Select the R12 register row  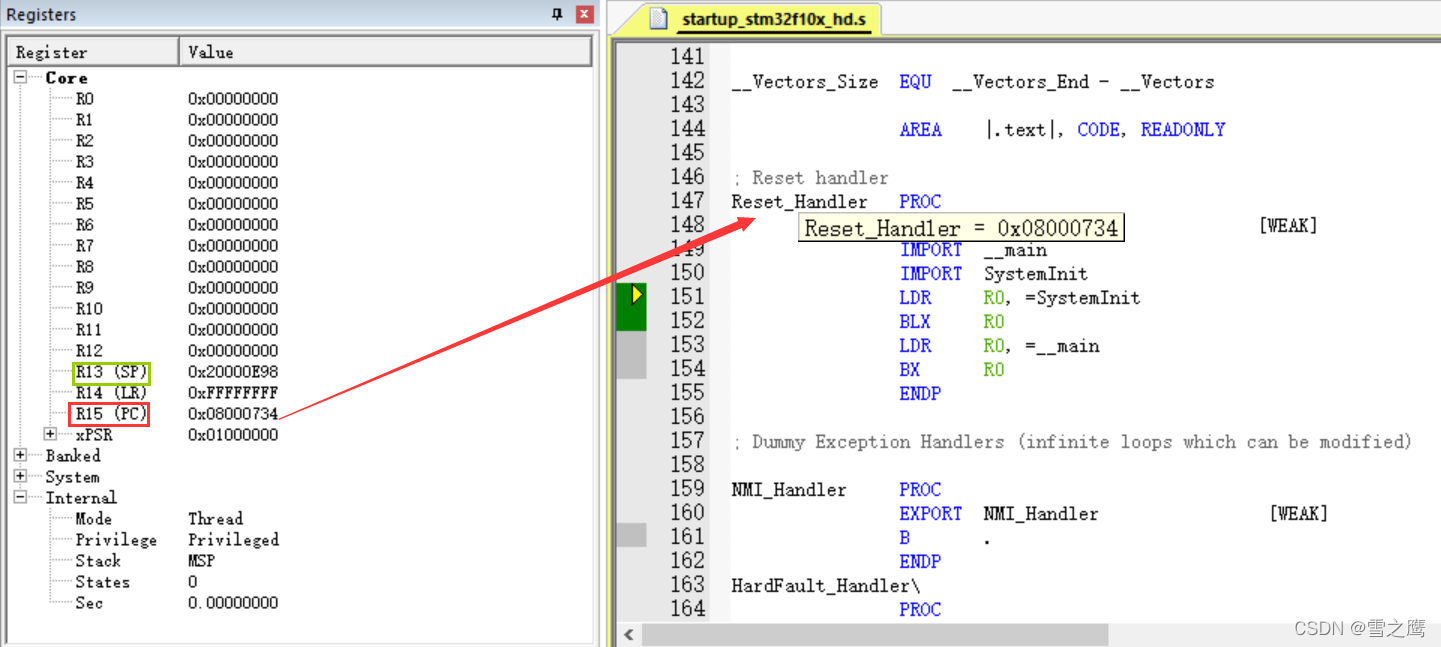(x=300, y=350)
